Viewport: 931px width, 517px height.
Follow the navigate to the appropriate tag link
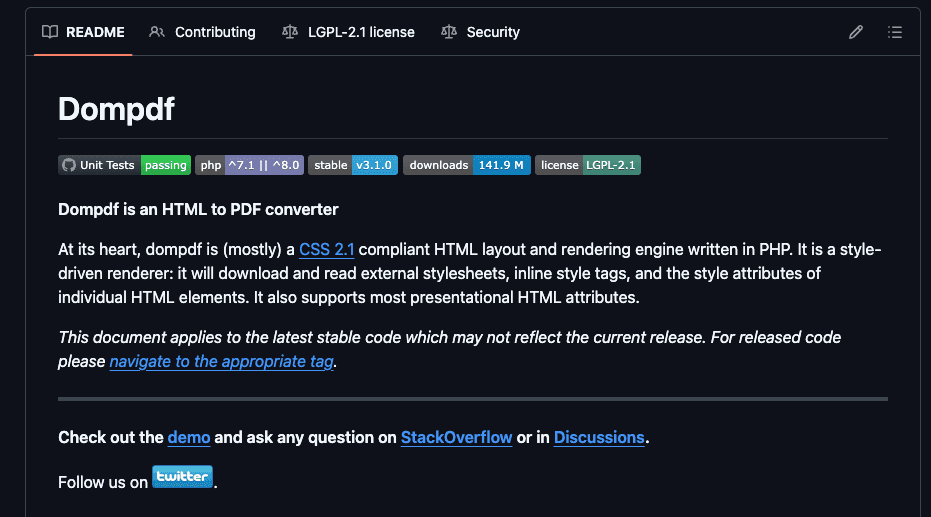pos(221,361)
